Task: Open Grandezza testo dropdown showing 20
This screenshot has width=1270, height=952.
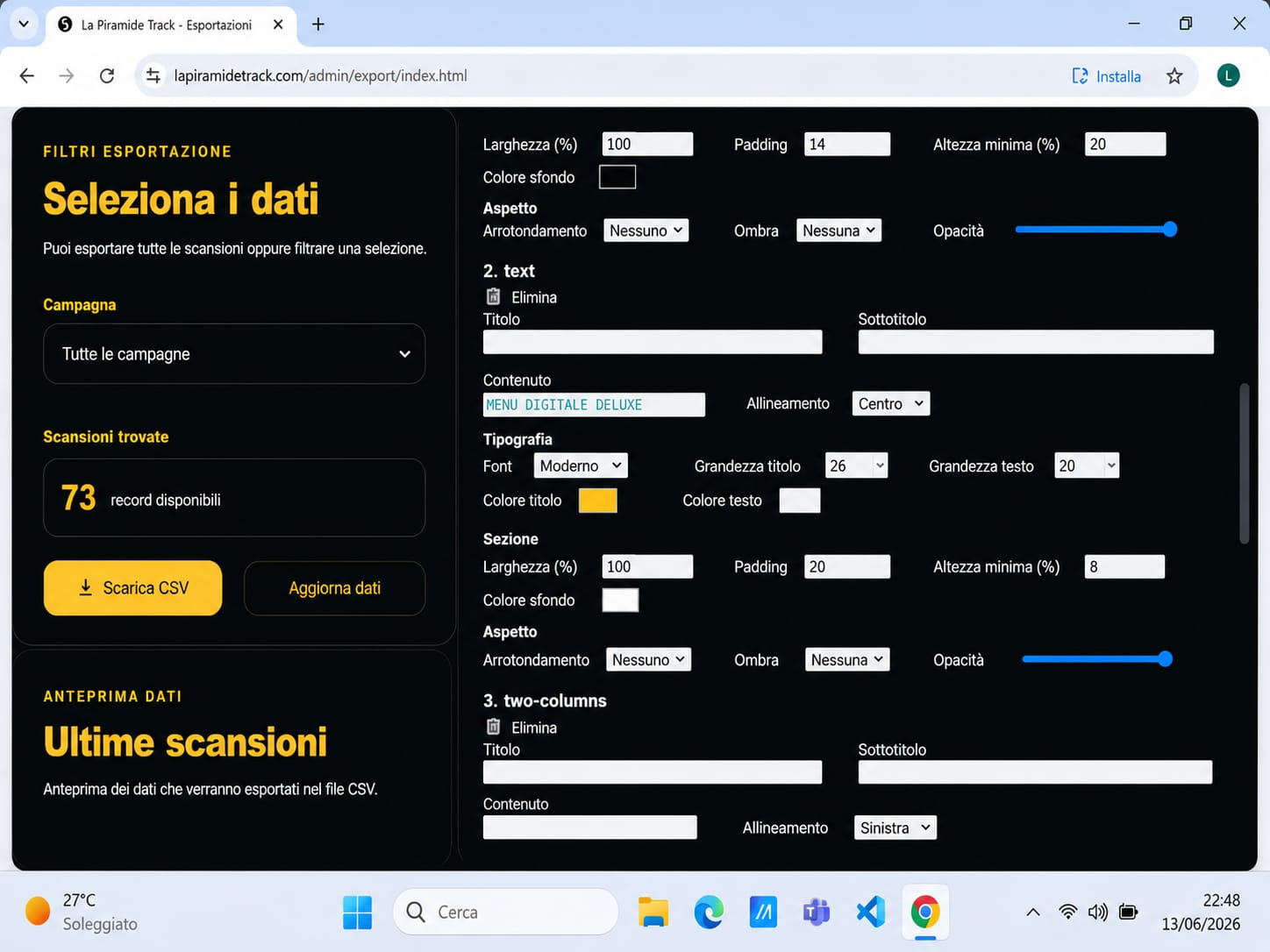Action: coord(1087,465)
